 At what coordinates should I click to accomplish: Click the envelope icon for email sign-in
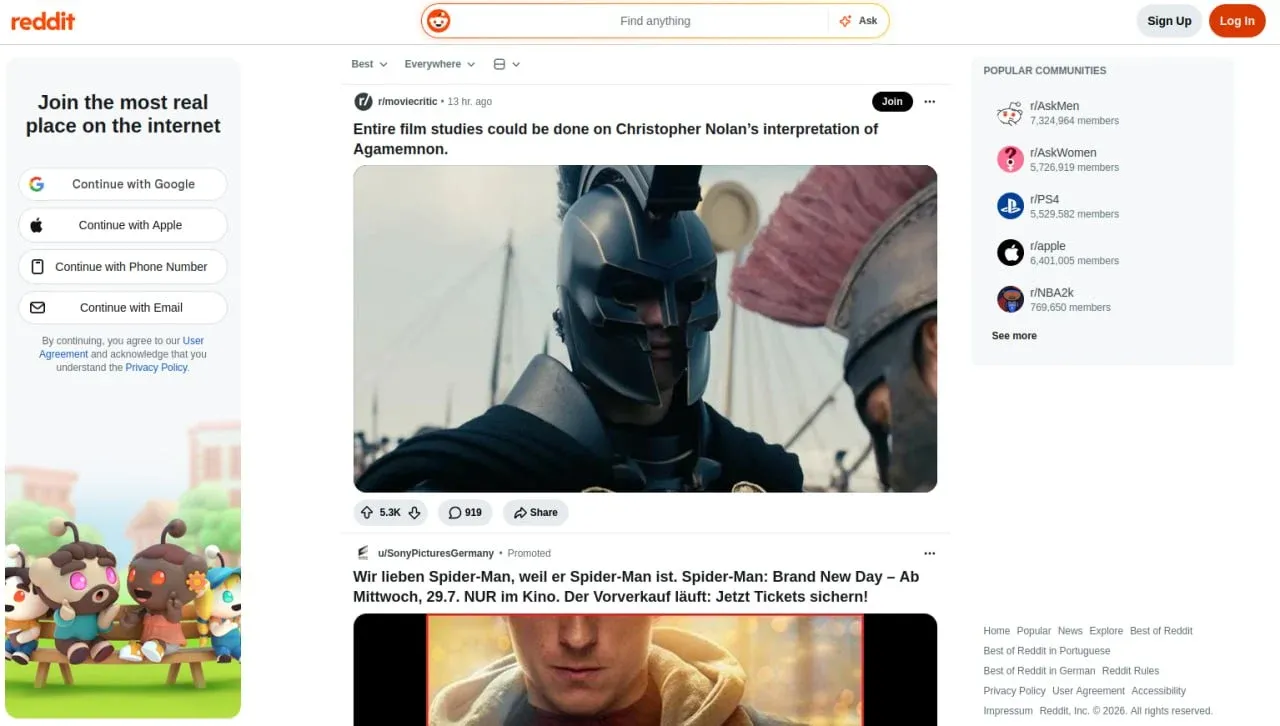tap(38, 308)
